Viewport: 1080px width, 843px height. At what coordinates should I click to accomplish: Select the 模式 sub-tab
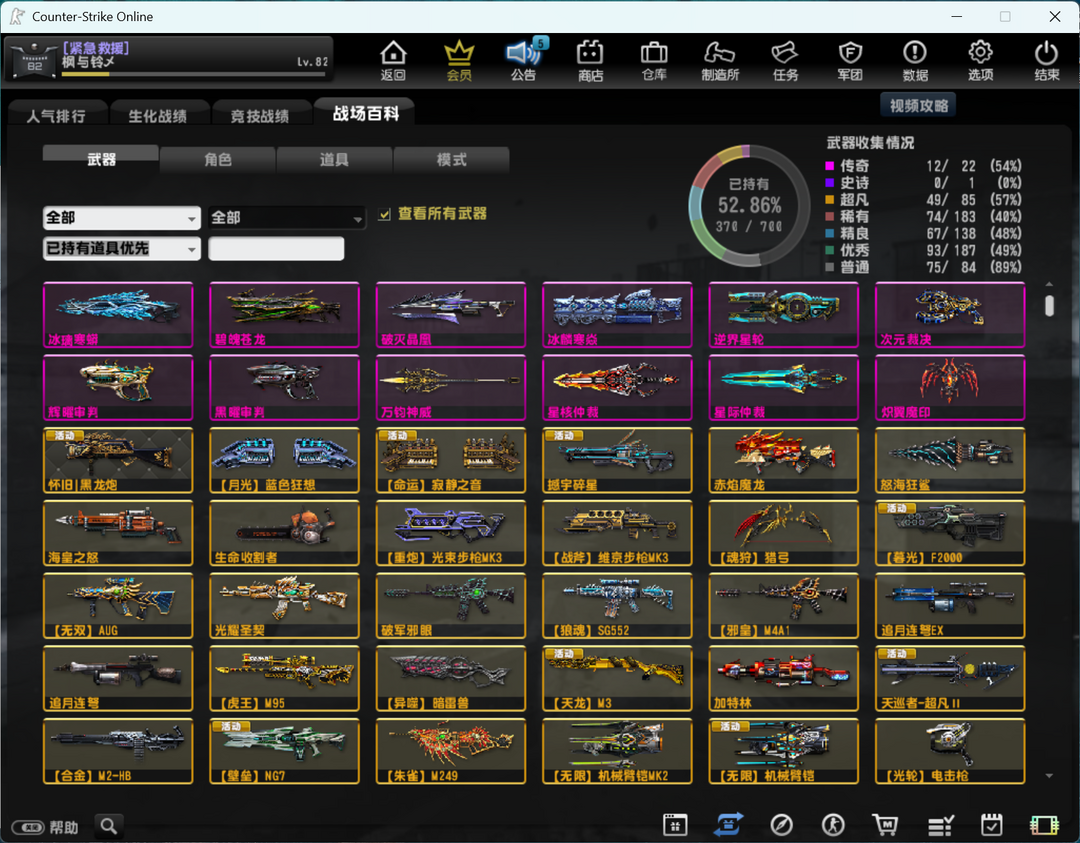click(x=451, y=159)
